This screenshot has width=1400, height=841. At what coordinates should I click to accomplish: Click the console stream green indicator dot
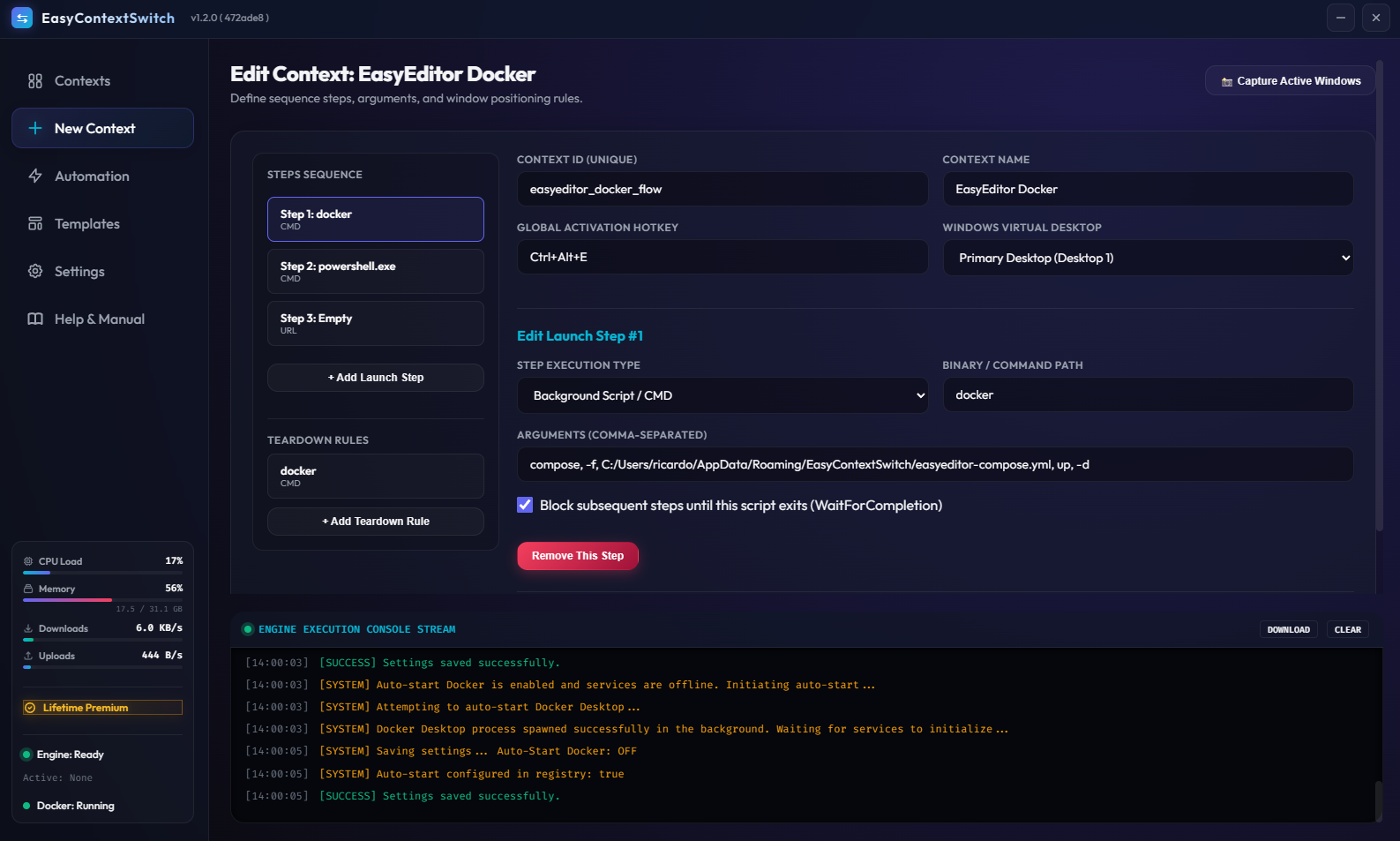click(248, 629)
